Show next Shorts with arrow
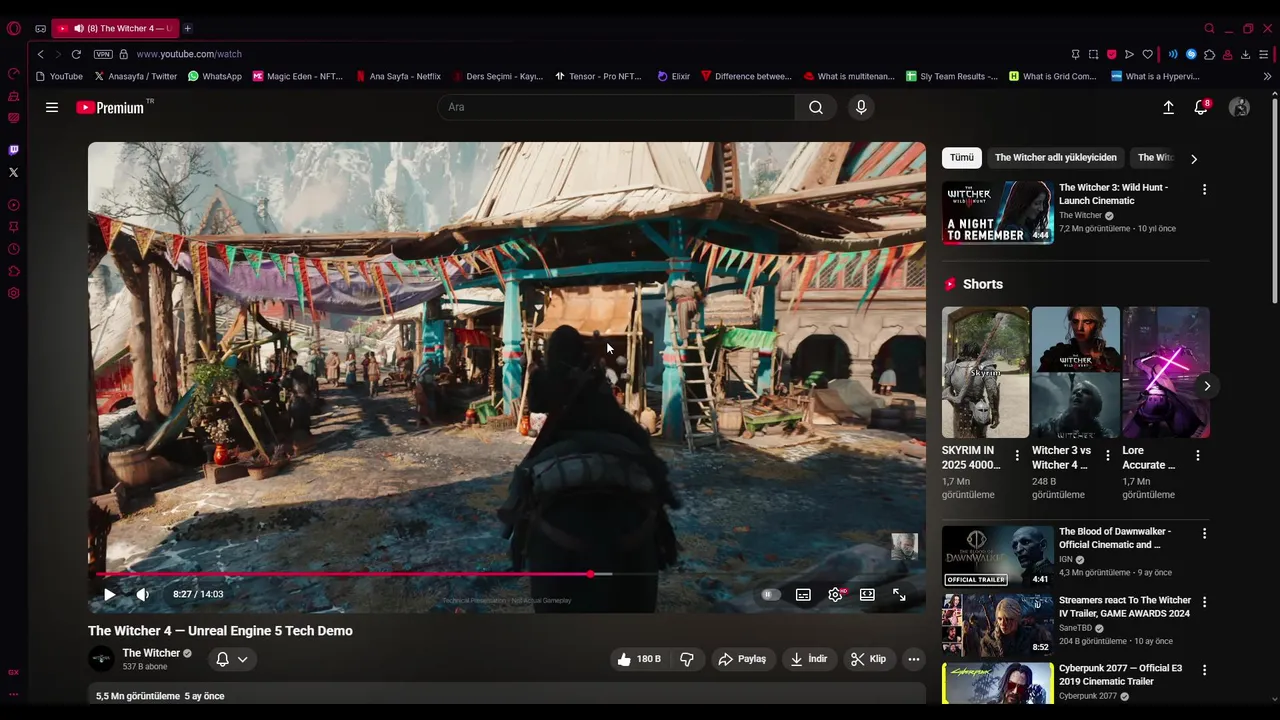 (1207, 386)
